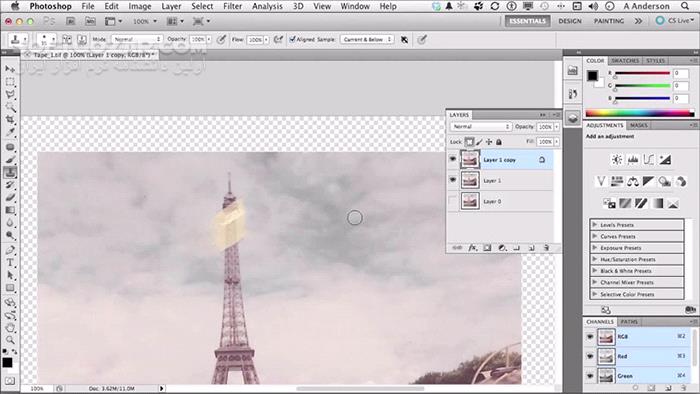The image size is (700, 394).
Task: Add a Curves adjustment
Action: coord(649,160)
